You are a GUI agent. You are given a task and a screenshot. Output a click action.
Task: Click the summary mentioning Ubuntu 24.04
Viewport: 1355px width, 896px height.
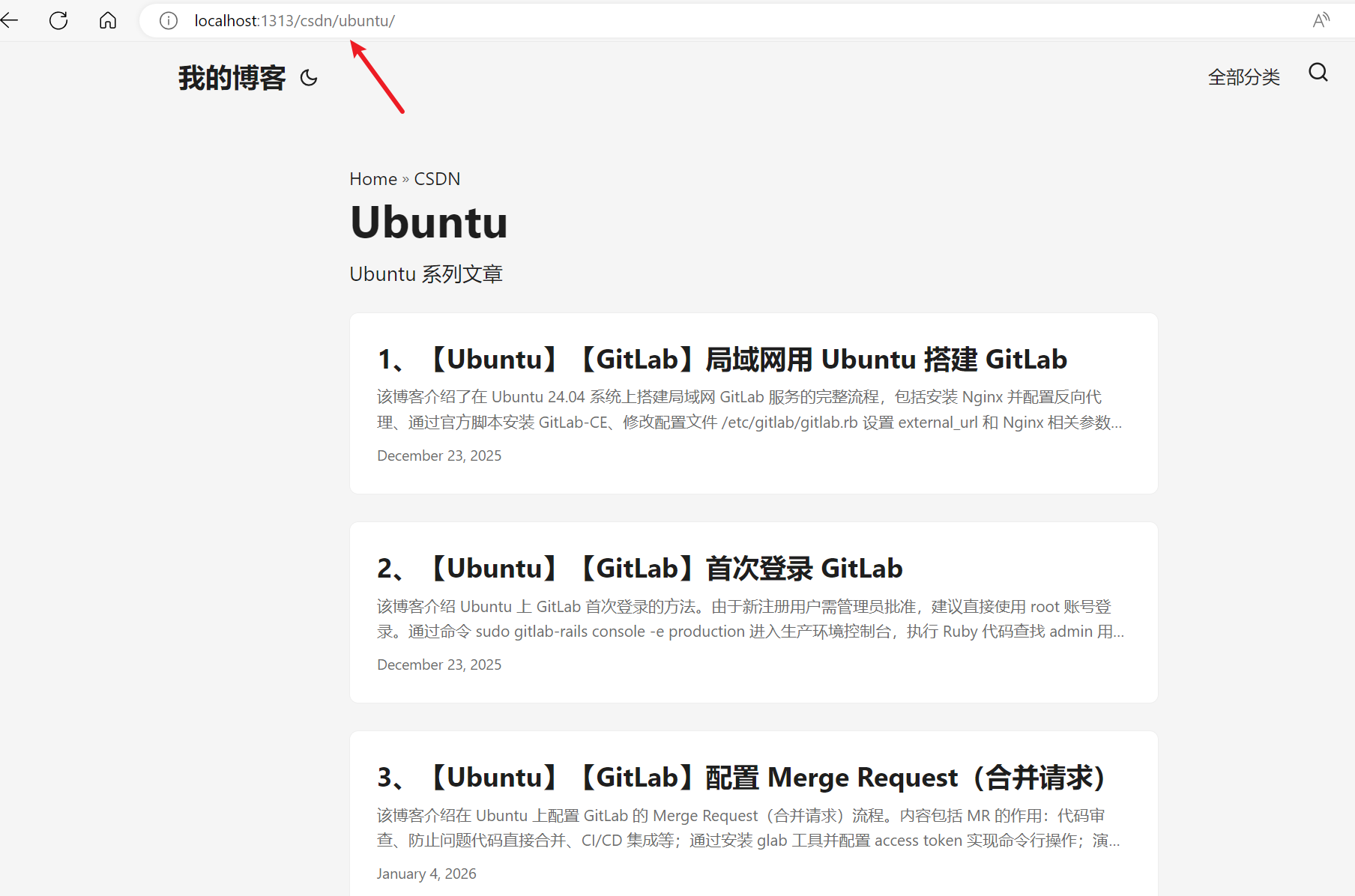point(749,410)
